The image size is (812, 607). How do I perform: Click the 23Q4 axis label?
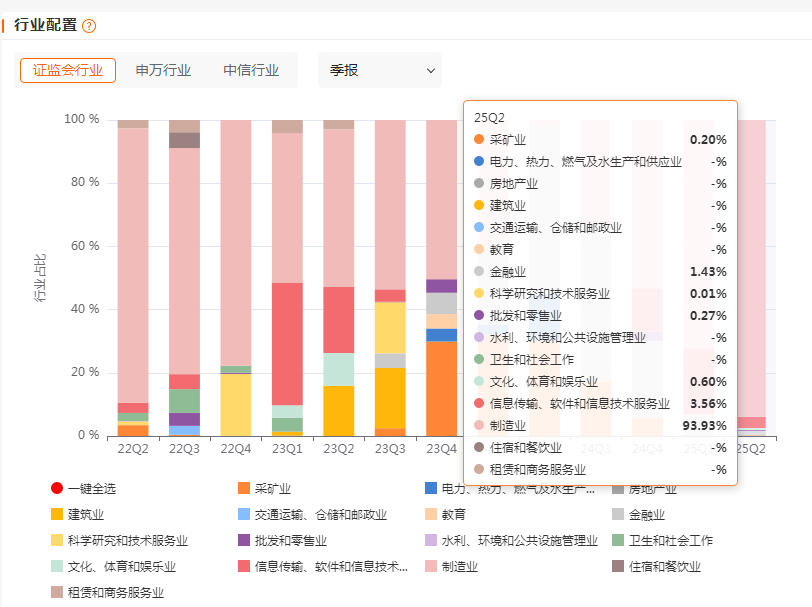click(442, 449)
